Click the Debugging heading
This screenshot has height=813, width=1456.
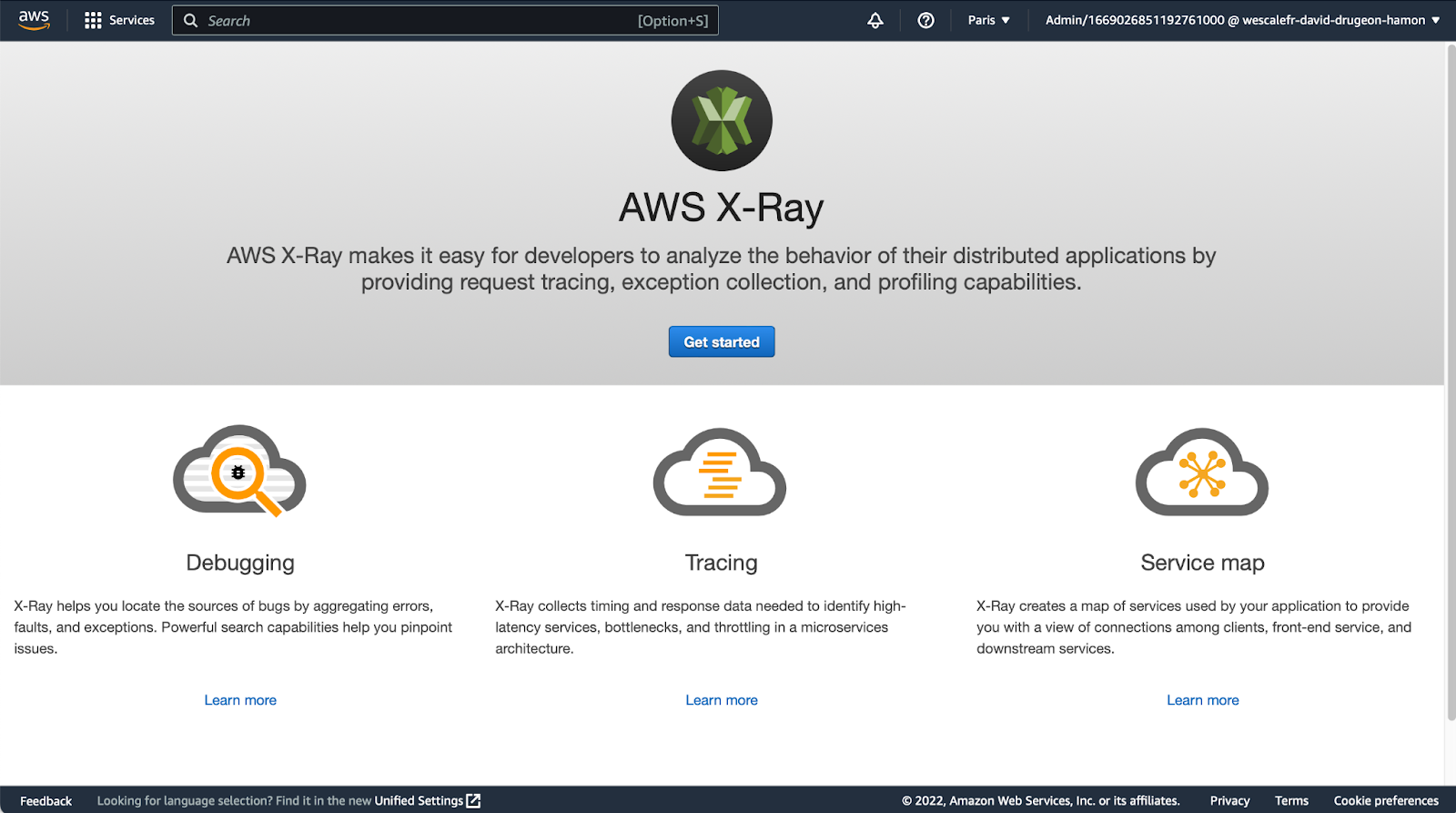pyautogui.click(x=240, y=563)
